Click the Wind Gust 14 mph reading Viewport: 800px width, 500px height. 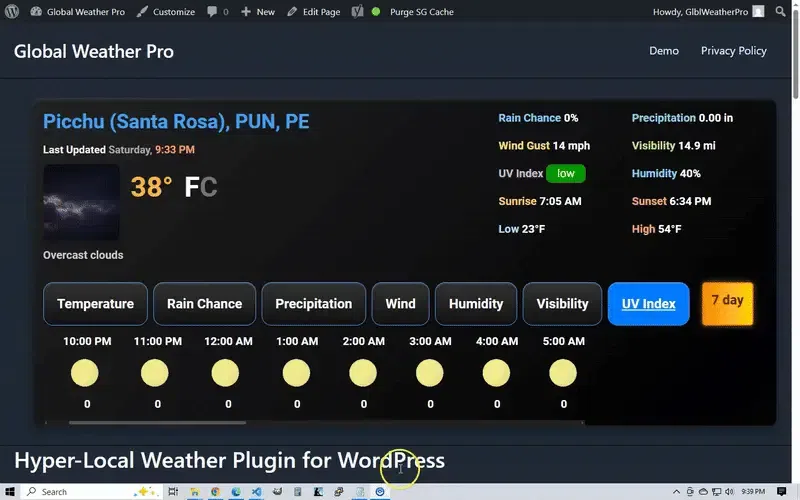tap(544, 145)
